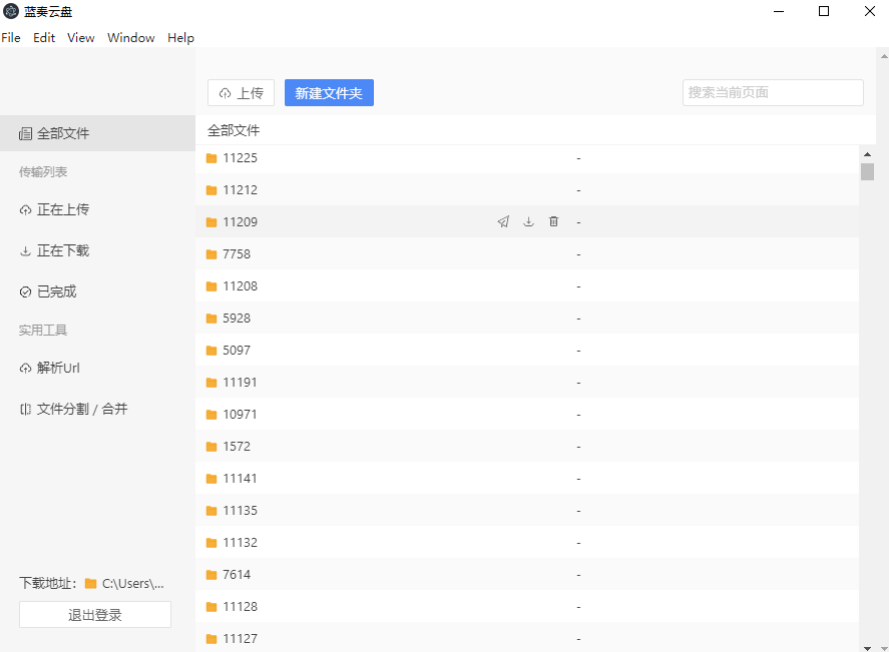Log out via 退出登录
Image resolution: width=889 pixels, height=652 pixels.
tap(94, 614)
